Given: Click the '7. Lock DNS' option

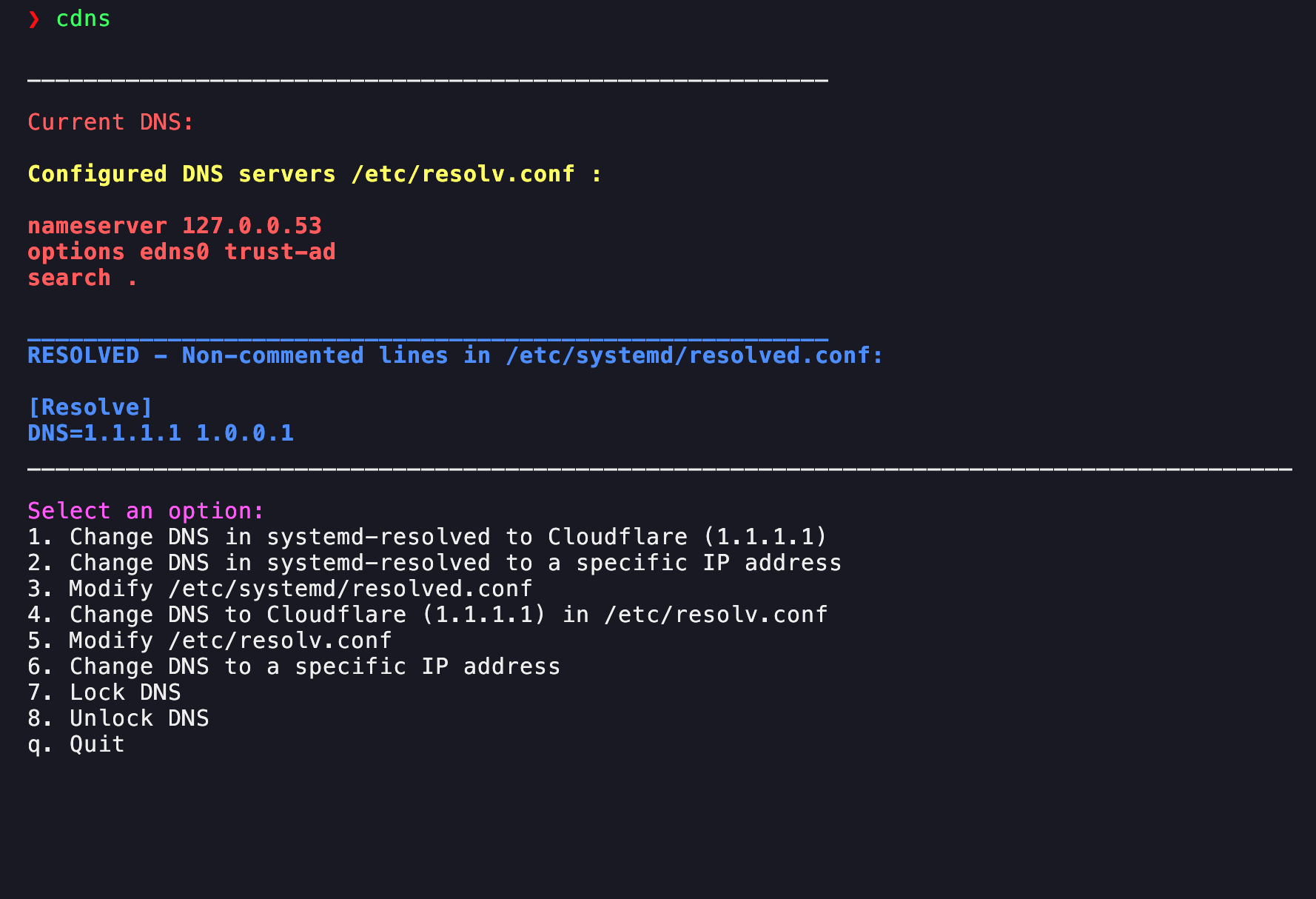Looking at the screenshot, I should [104, 692].
